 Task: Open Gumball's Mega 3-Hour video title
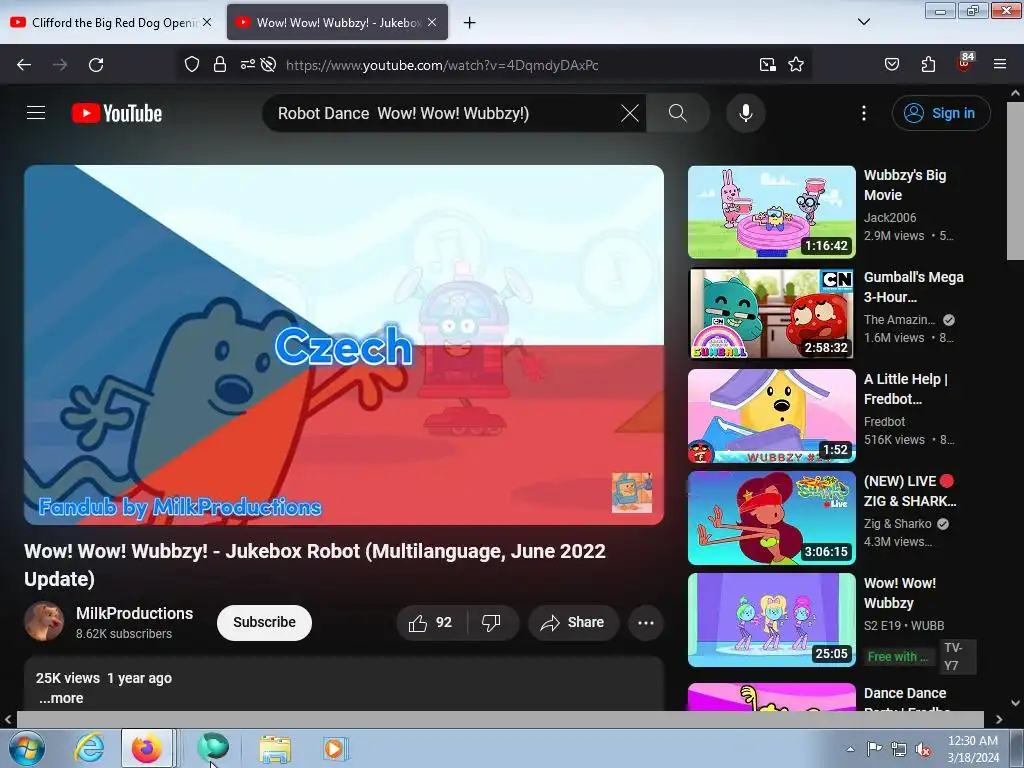coord(914,287)
